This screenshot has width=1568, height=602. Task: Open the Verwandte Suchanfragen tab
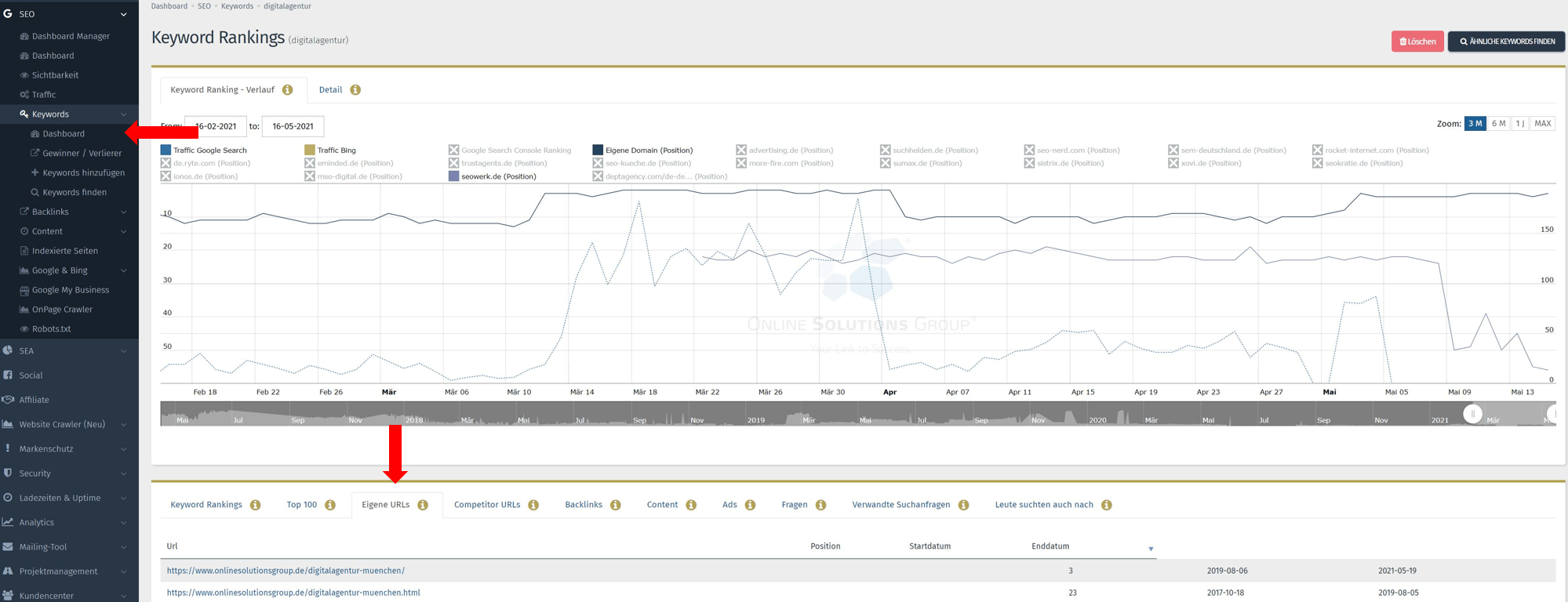[x=901, y=505]
